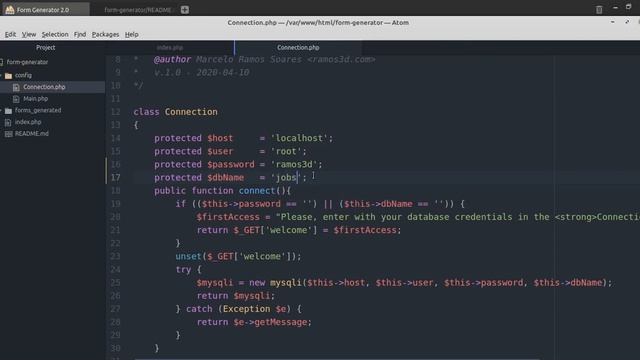Select the form-generator root folder
This screenshot has width=640, height=360.
coord(27,62)
